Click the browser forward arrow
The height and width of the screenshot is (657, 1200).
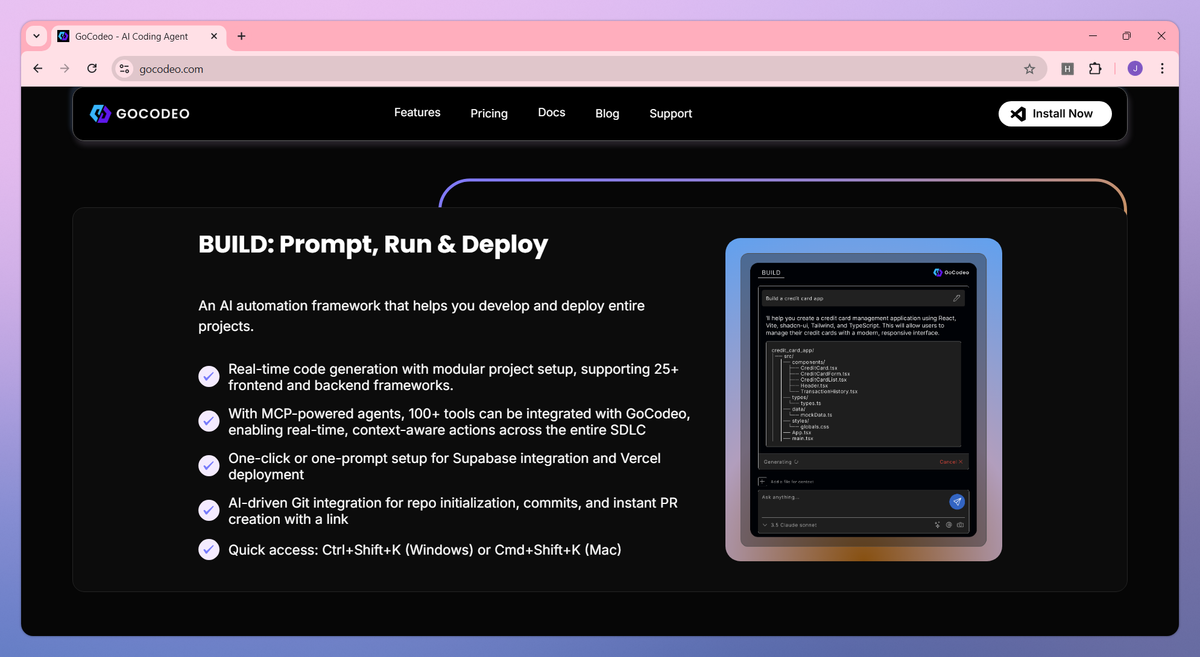pos(65,69)
